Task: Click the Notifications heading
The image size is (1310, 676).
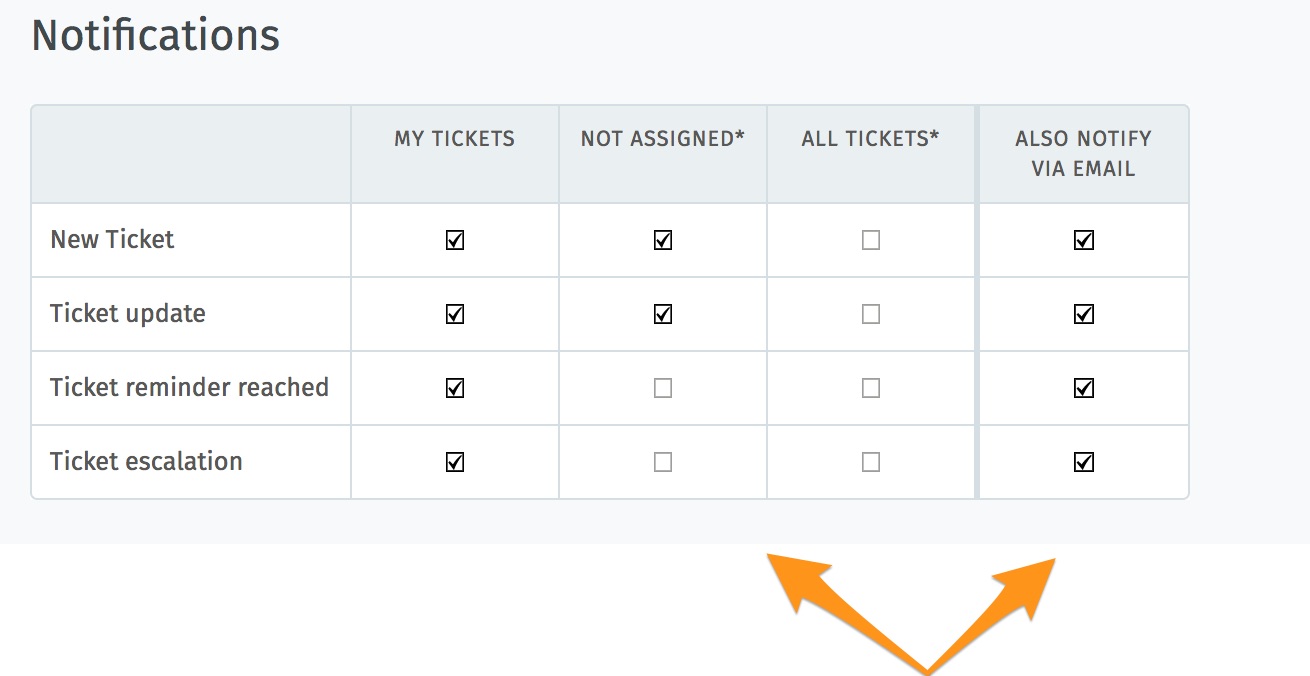Action: (156, 36)
